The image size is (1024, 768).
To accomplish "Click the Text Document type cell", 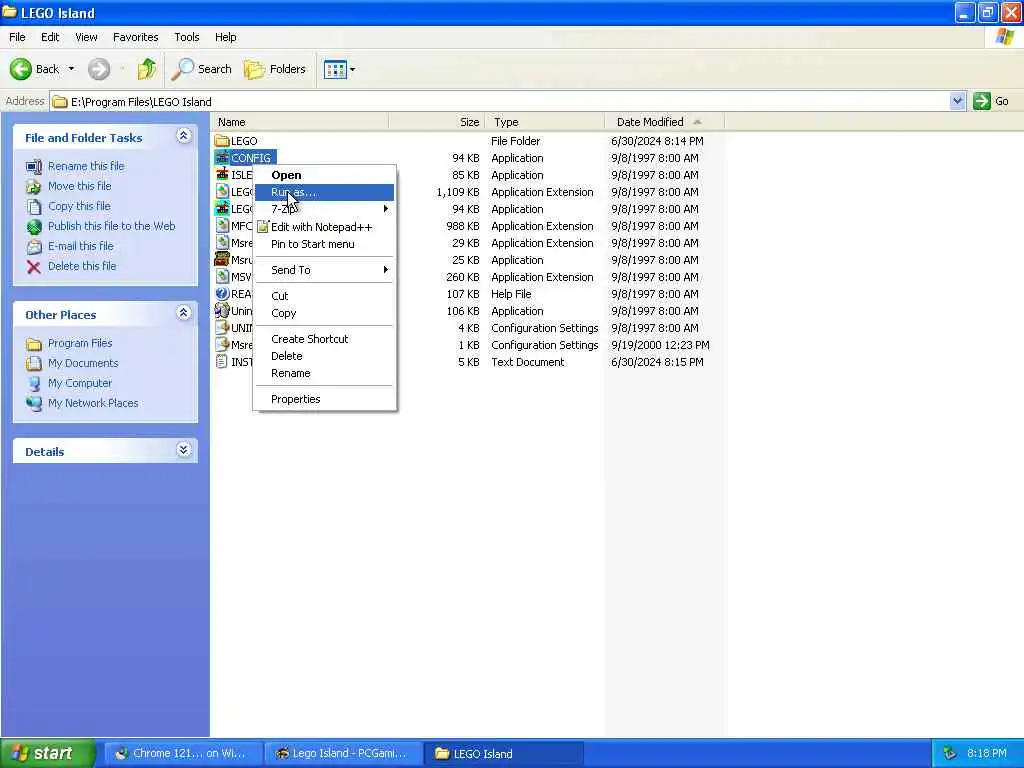I will [528, 362].
